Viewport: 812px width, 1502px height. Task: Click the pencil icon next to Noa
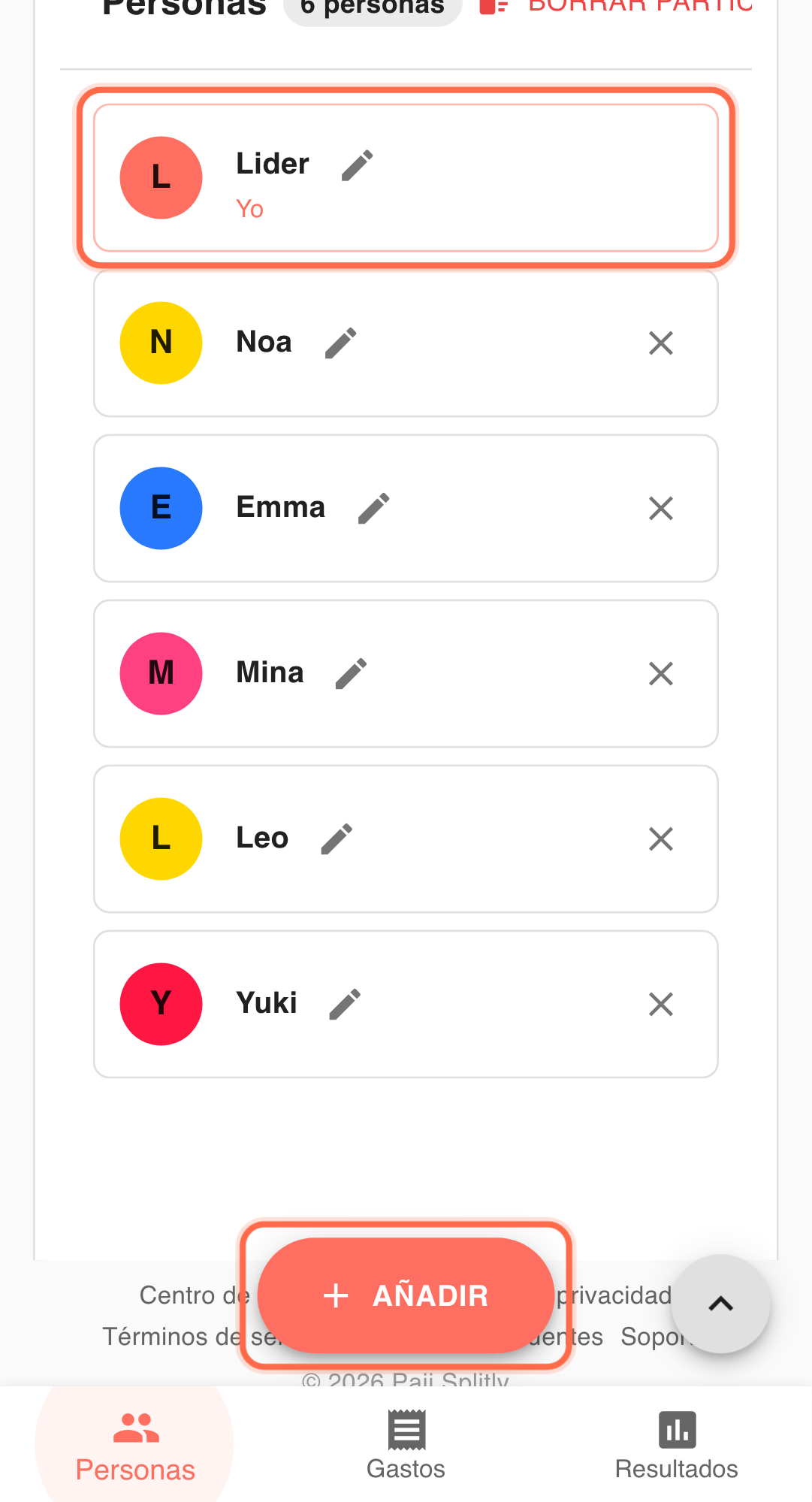pyautogui.click(x=340, y=343)
